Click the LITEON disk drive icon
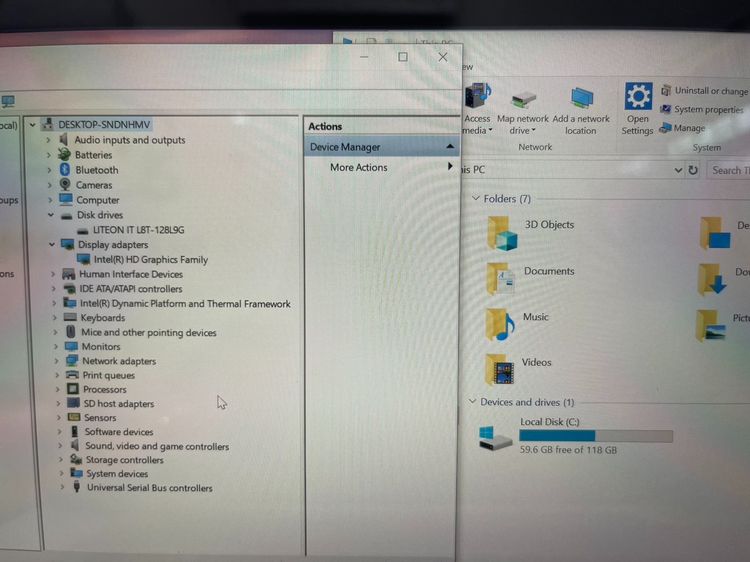Screen dimensions: 750x562 click(83, 231)
